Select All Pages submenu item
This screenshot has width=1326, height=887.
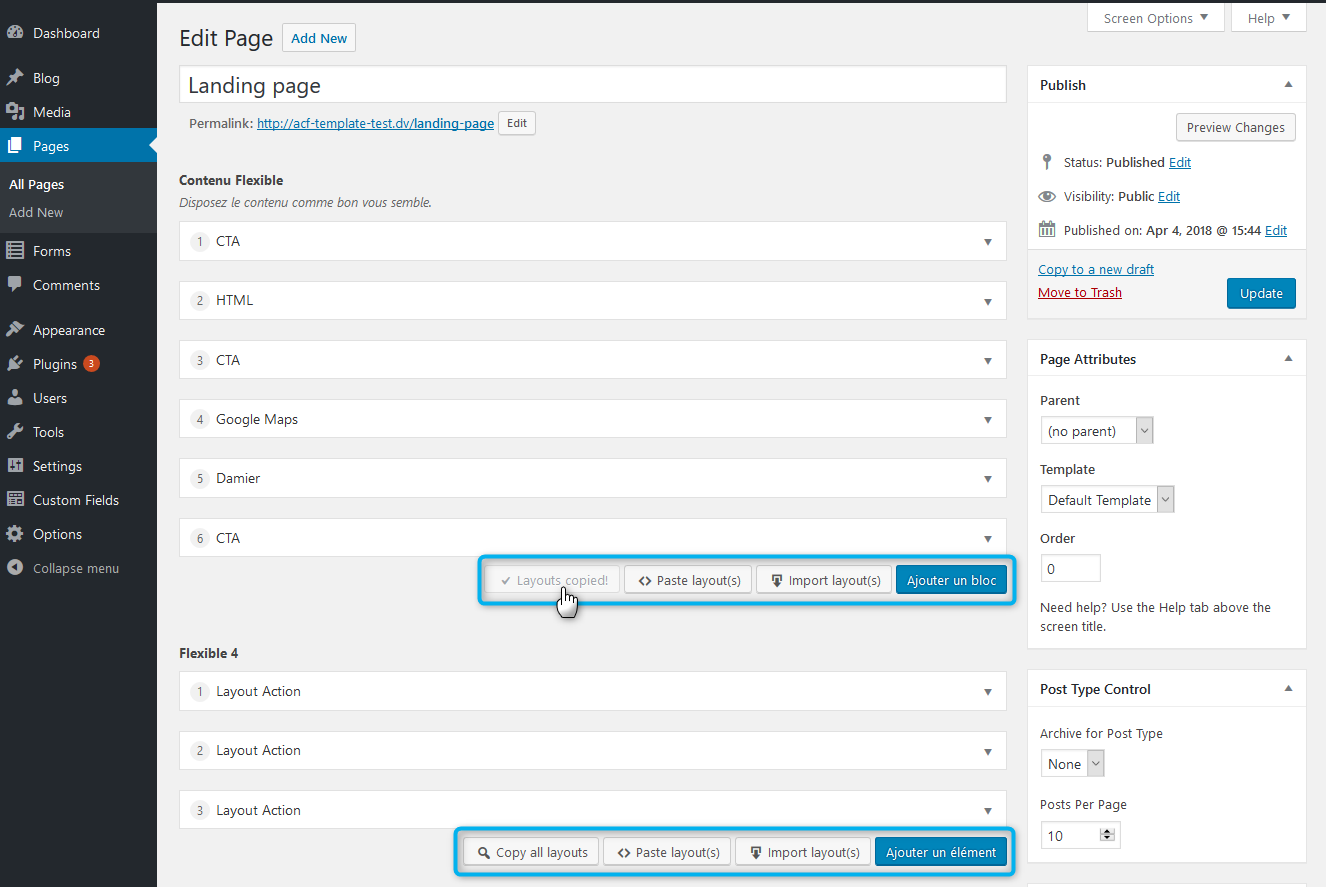36,185
